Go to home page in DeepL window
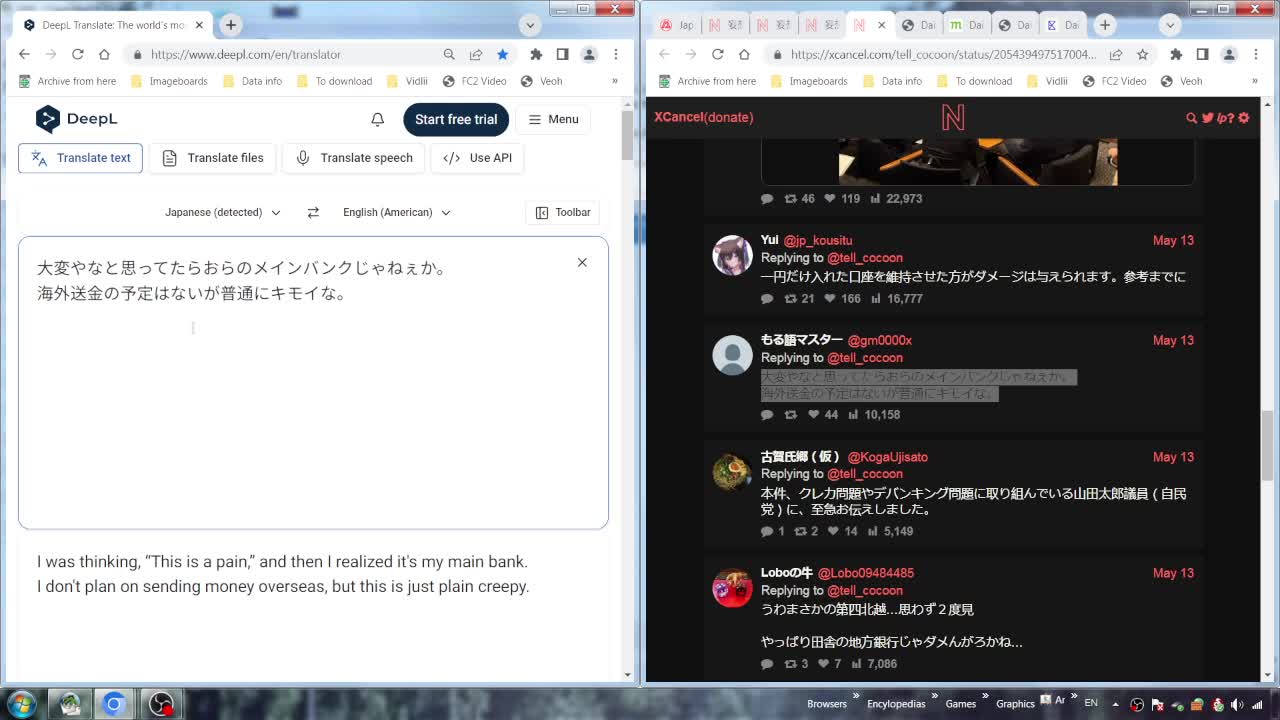This screenshot has width=1280, height=720. [x=104, y=54]
